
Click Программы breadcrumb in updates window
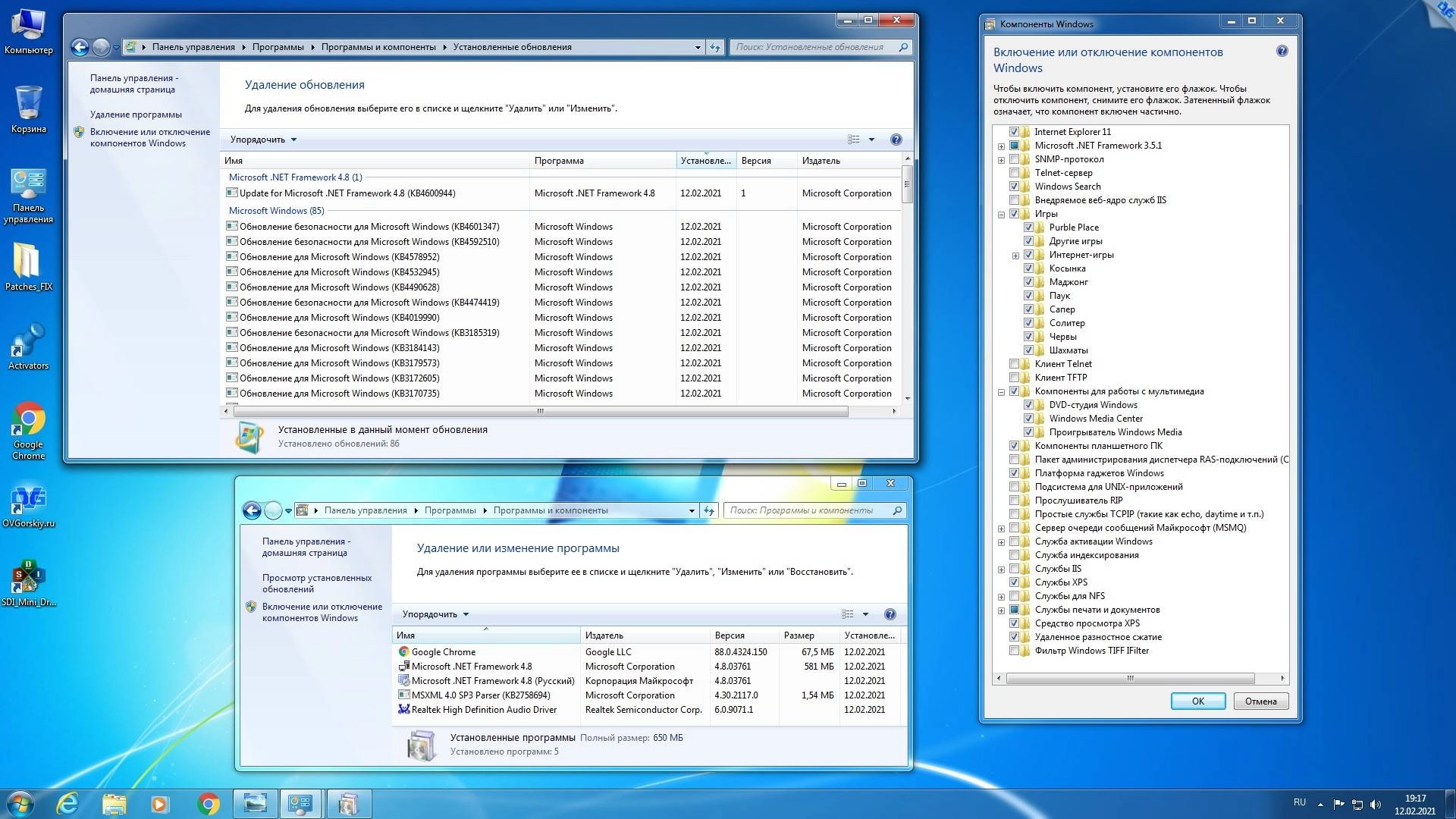pyautogui.click(x=278, y=47)
